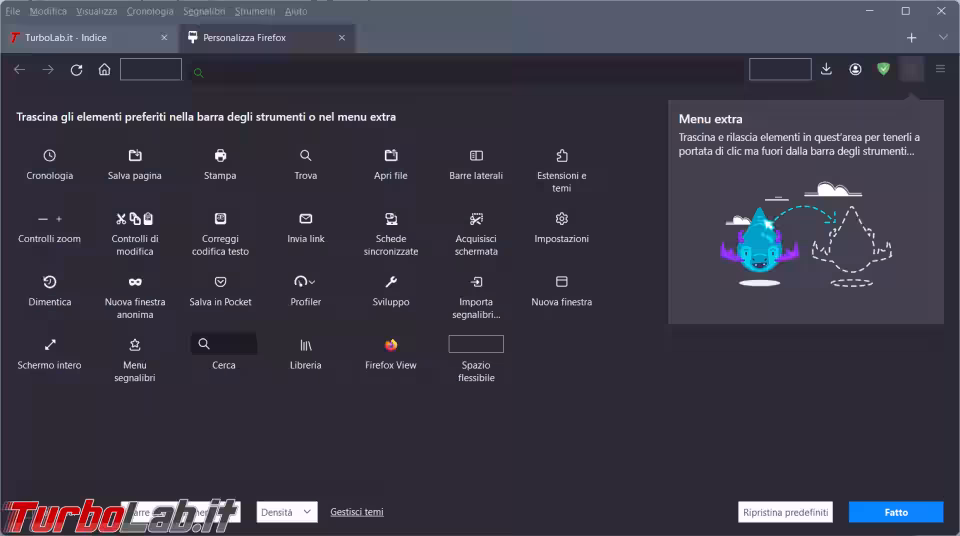Click the back arrow button
This screenshot has height=536, width=960.
(20, 70)
